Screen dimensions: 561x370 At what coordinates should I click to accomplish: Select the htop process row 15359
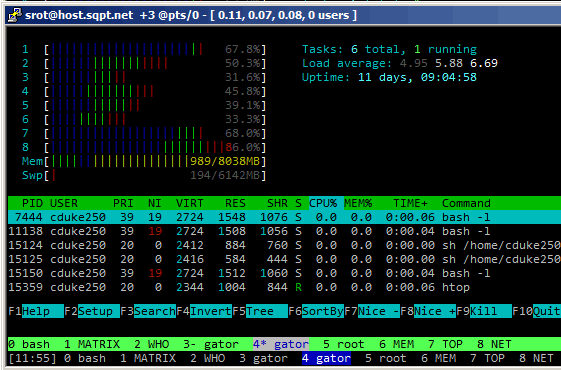284,287
